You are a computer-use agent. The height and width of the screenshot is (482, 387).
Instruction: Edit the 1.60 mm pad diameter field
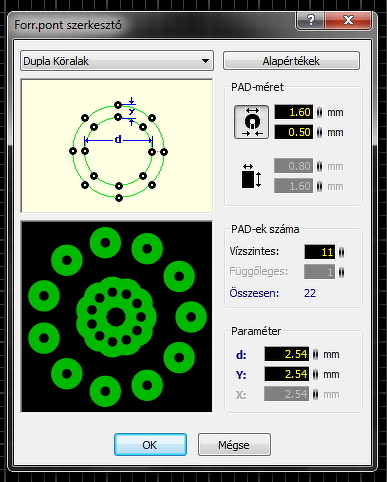point(293,112)
